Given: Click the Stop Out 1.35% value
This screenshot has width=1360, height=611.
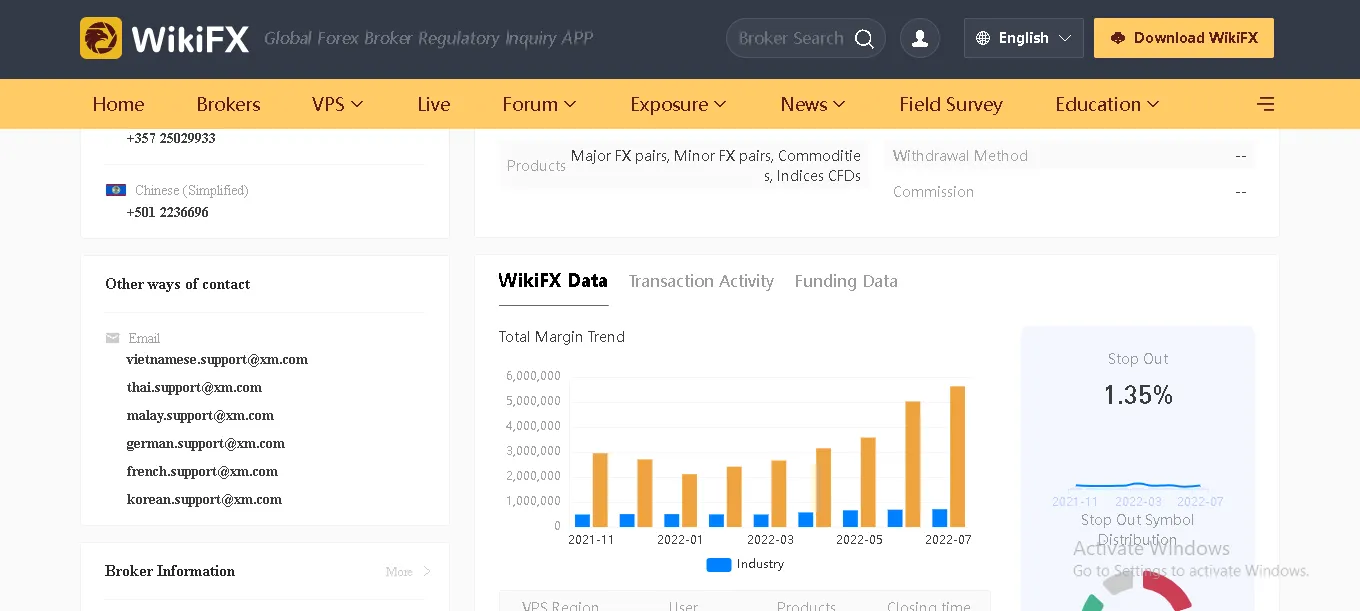Looking at the screenshot, I should [1138, 396].
